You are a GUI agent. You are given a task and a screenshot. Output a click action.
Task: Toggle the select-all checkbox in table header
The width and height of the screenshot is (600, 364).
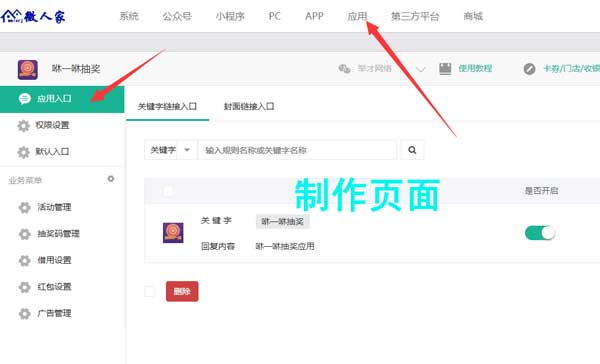tap(168, 191)
